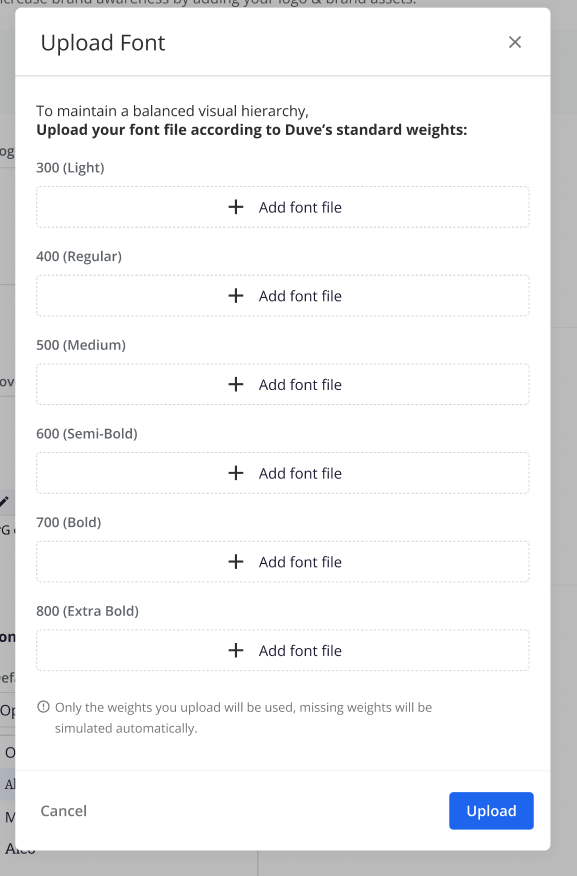Image resolution: width=577 pixels, height=876 pixels.
Task: Click the dashed upload area for Bold weight
Action: coord(283,561)
